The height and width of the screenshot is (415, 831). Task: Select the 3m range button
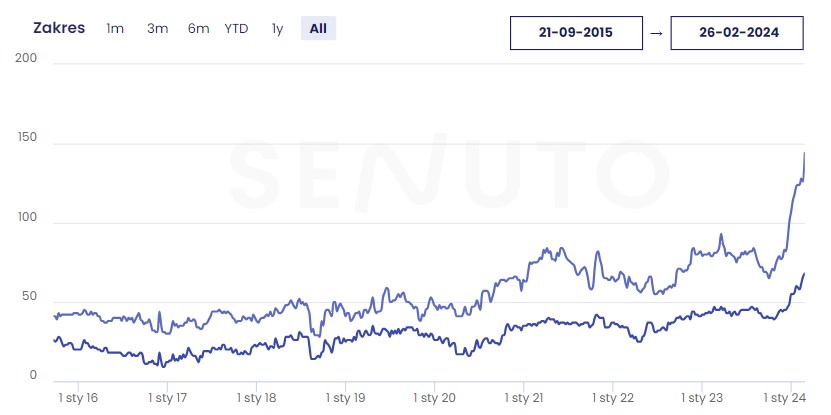point(157,28)
